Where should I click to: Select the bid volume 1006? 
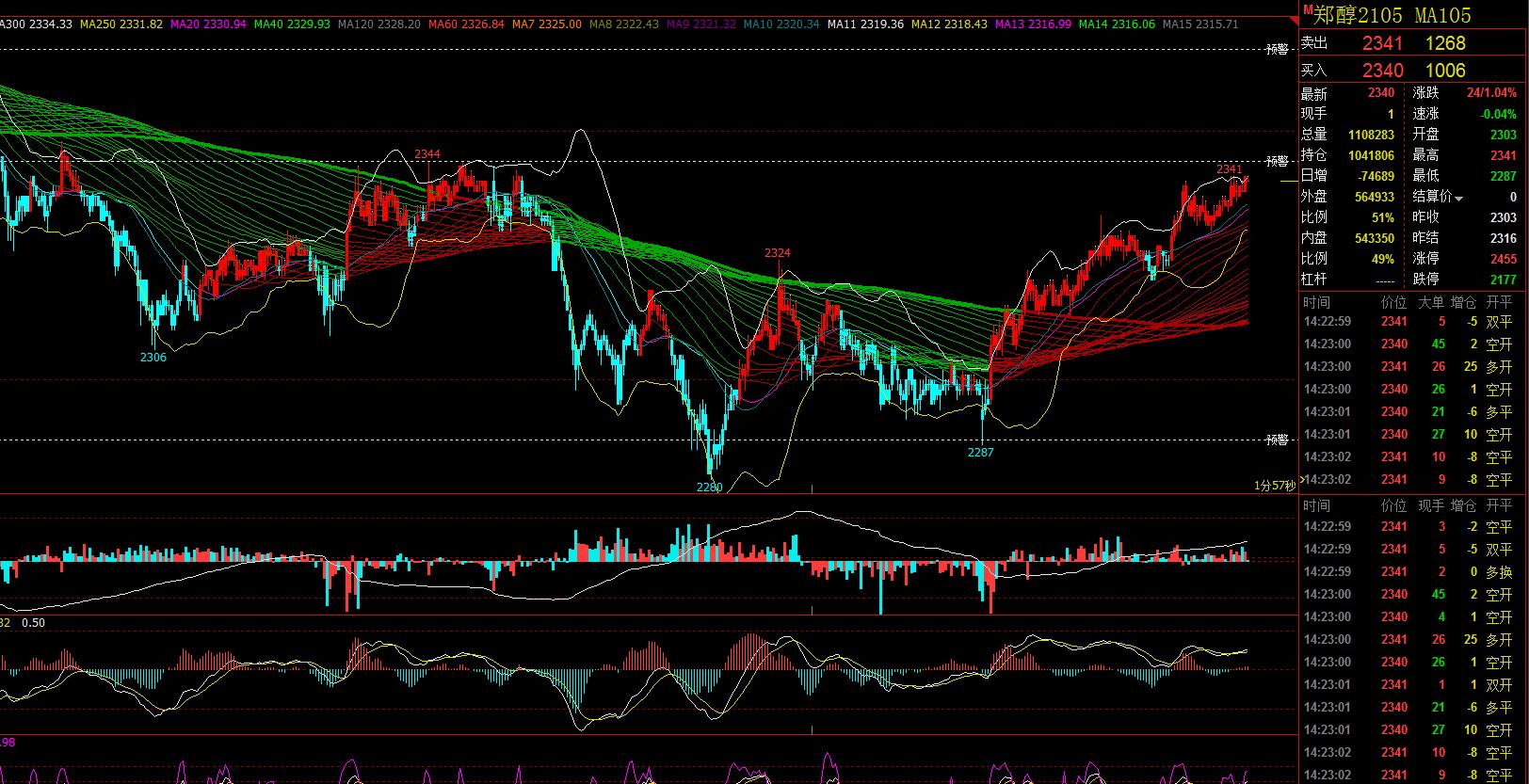click(x=1445, y=71)
